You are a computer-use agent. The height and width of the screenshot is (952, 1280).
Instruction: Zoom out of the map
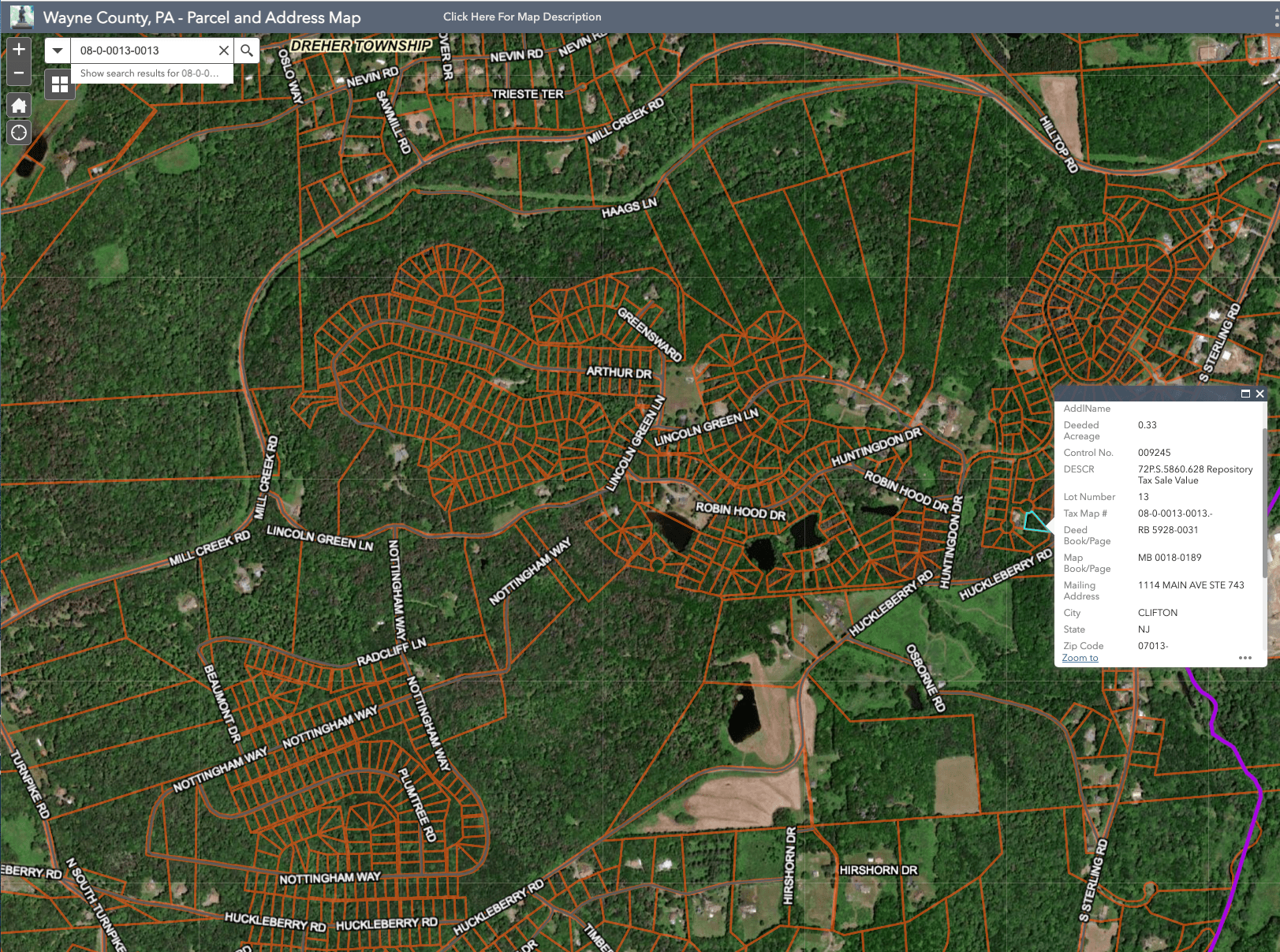(19, 73)
